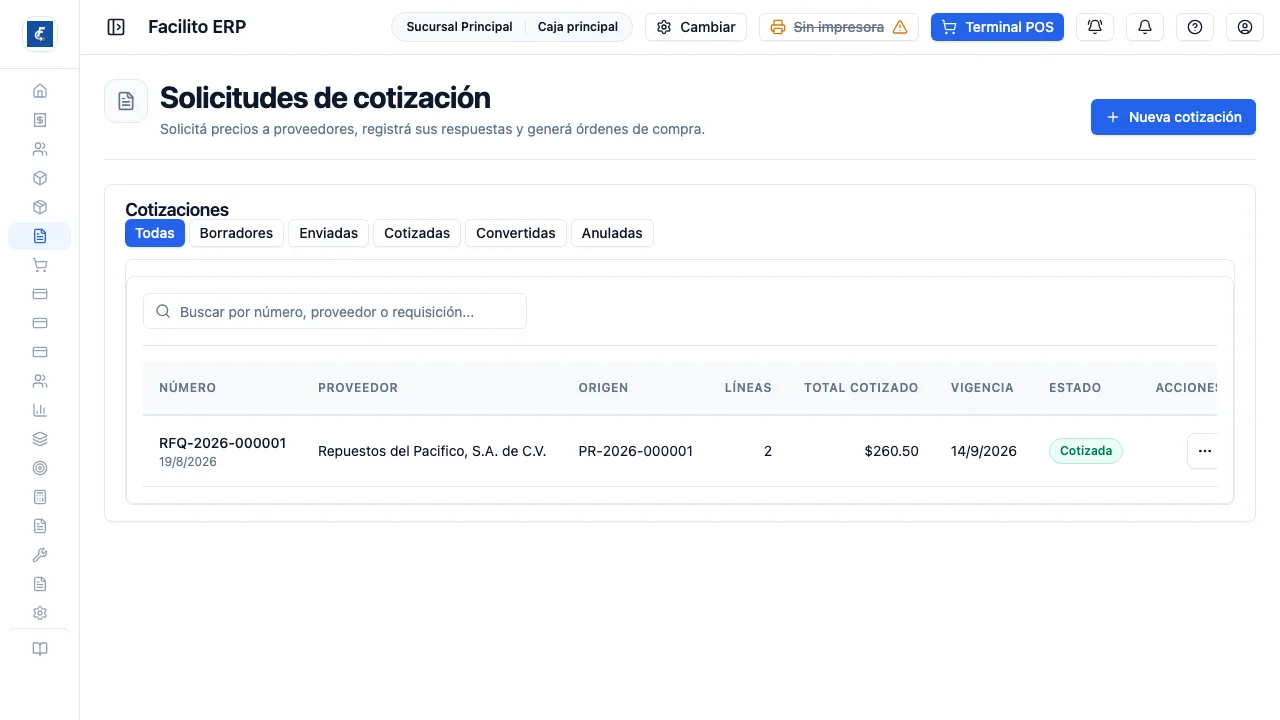The height and width of the screenshot is (720, 1280).
Task: Open the bar chart icon in the sidebar
Action: [x=40, y=410]
